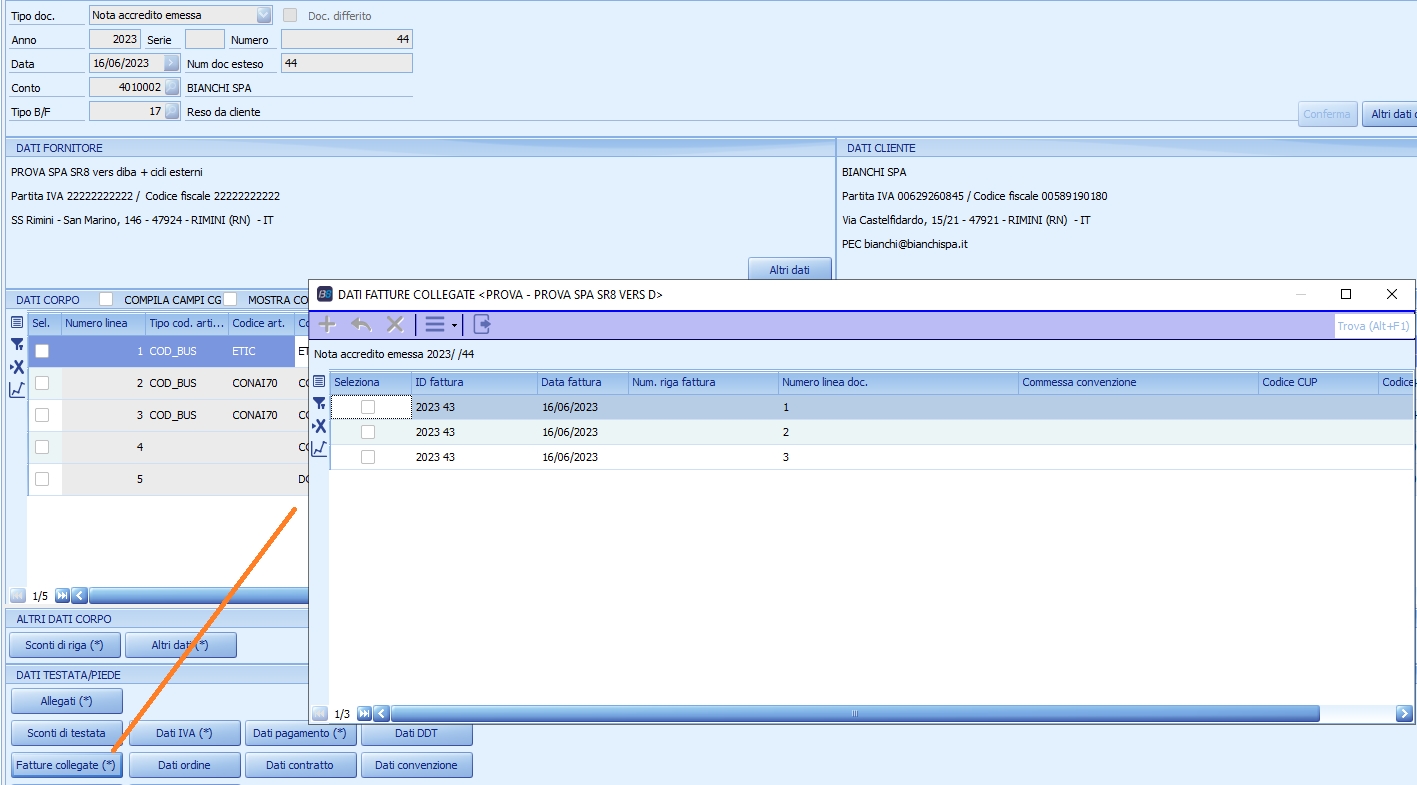Click the lookup button next to the Data field
Viewport: 1417px width, 785px height.
coord(172,63)
